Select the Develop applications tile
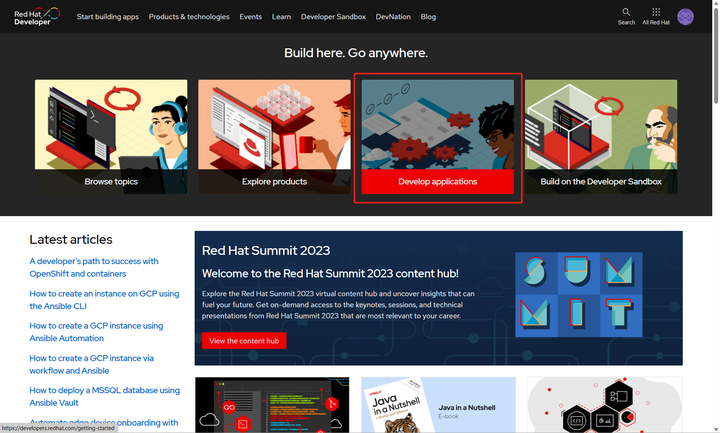 pos(438,136)
